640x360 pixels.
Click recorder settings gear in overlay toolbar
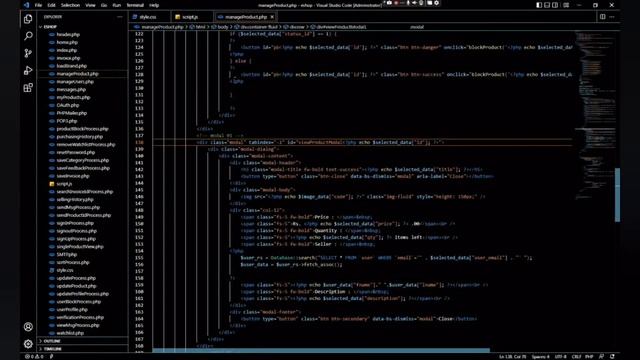[436, 3]
